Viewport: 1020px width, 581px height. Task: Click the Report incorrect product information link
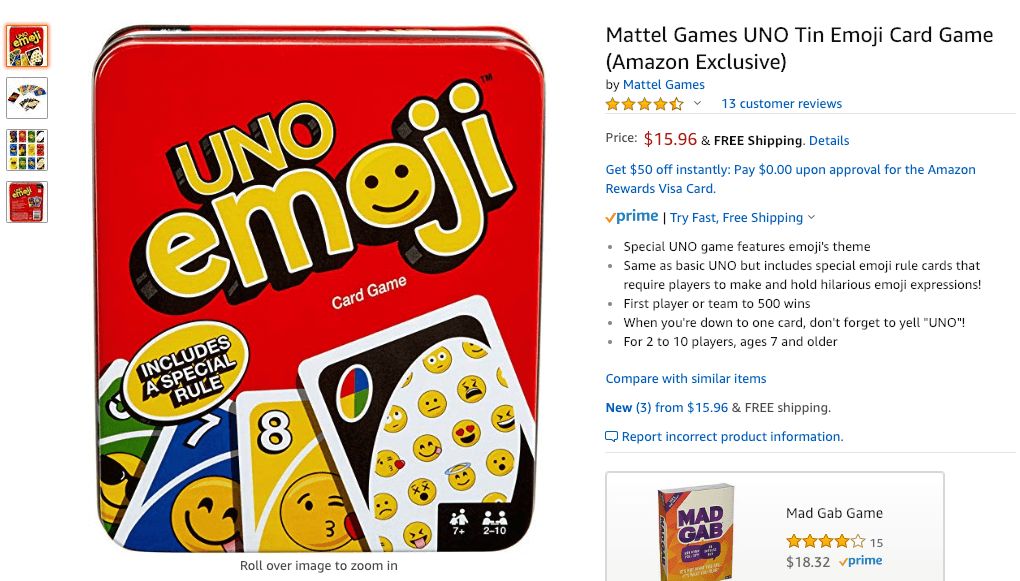coord(732,437)
